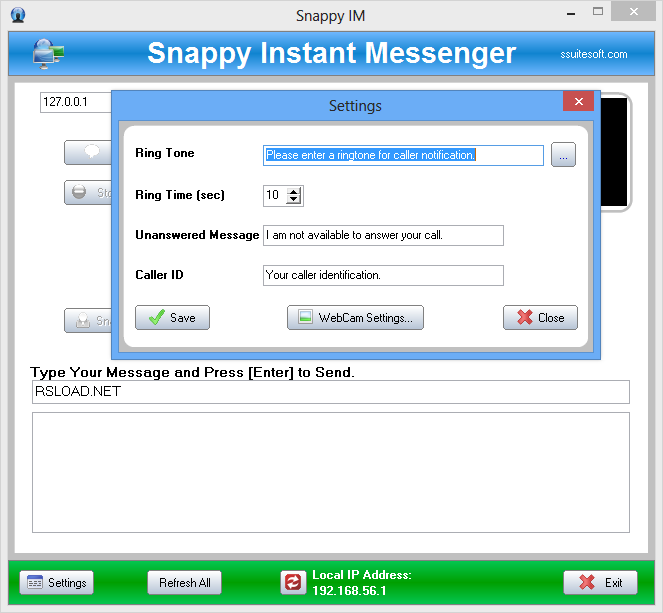
Task: Click the 'Type Your Message and Press [Enter]' label
Action: 192,372
